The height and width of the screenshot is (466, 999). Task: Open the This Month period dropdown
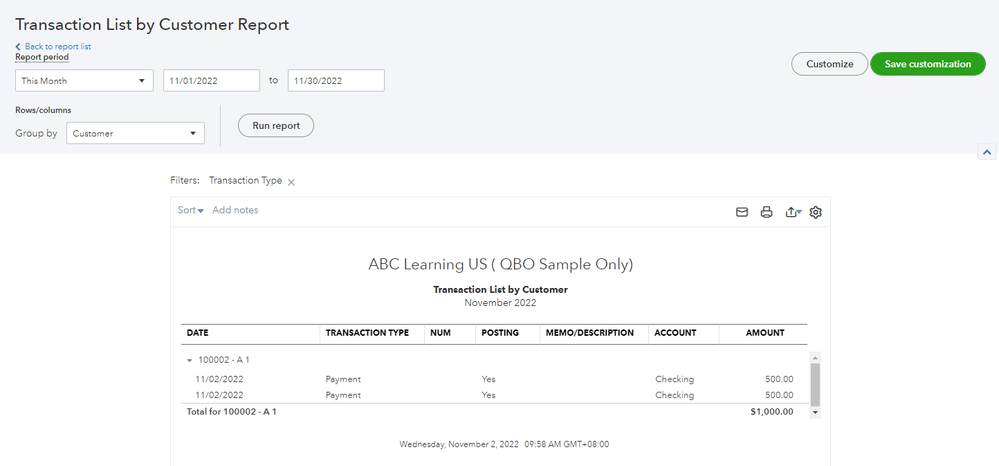pos(84,81)
